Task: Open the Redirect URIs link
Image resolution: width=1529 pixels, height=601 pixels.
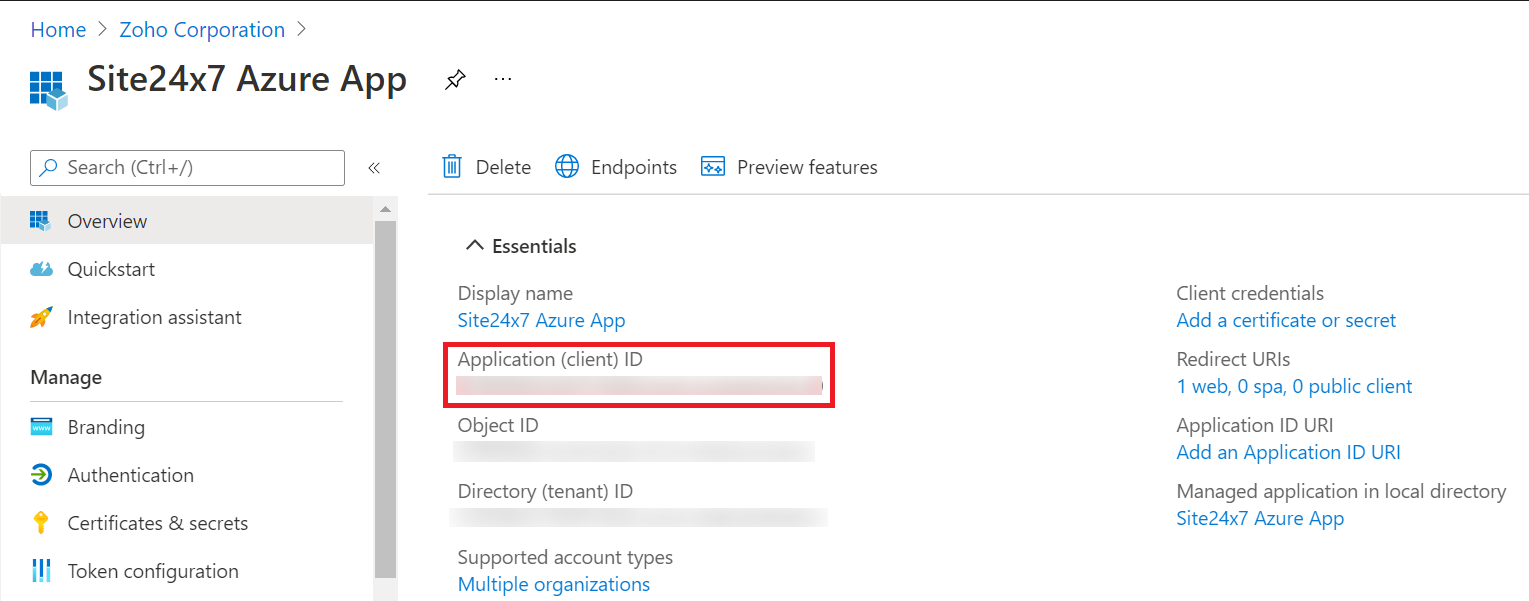Action: 1294,386
